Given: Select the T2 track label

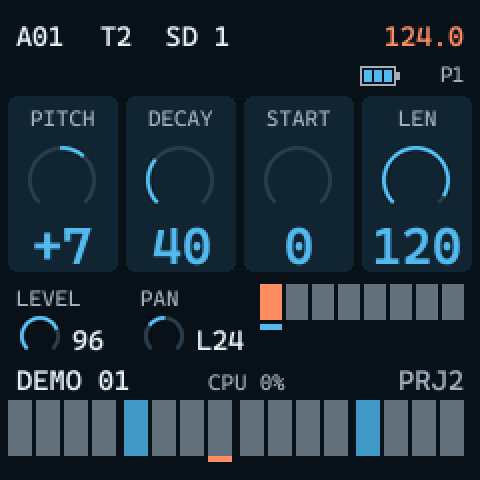Looking at the screenshot, I should pos(116,37).
